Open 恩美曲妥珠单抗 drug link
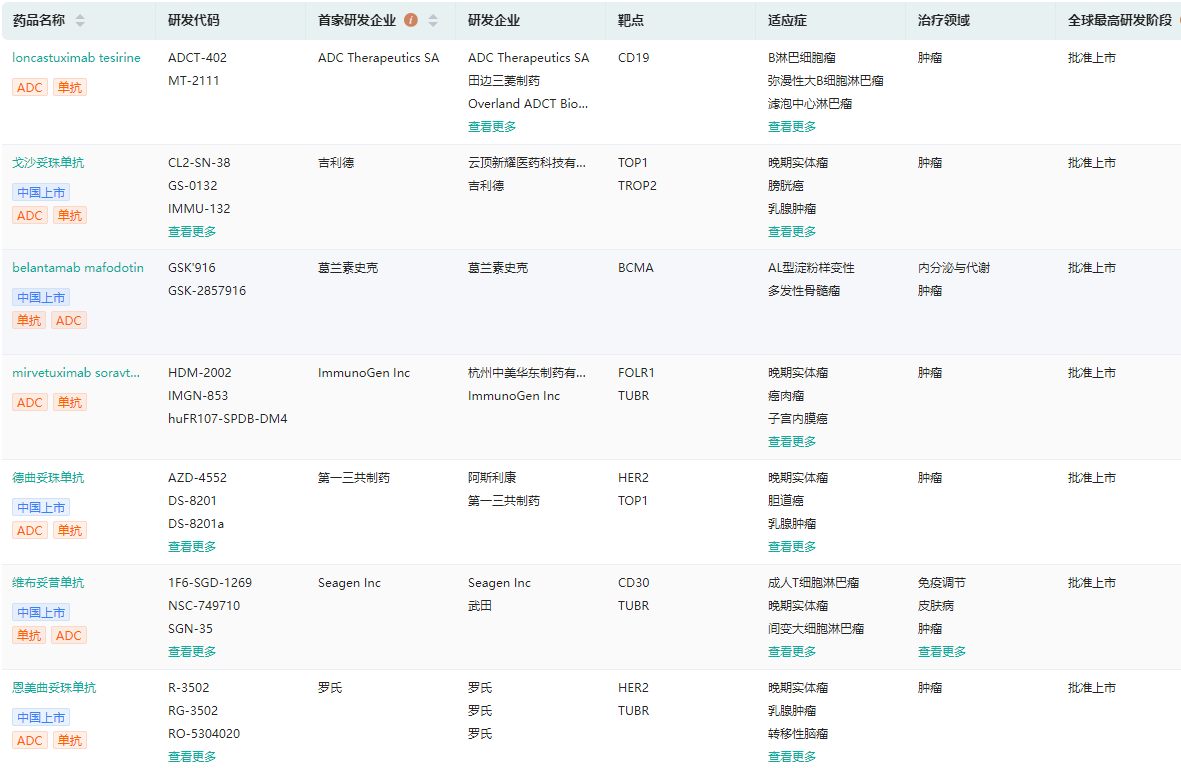 54,687
